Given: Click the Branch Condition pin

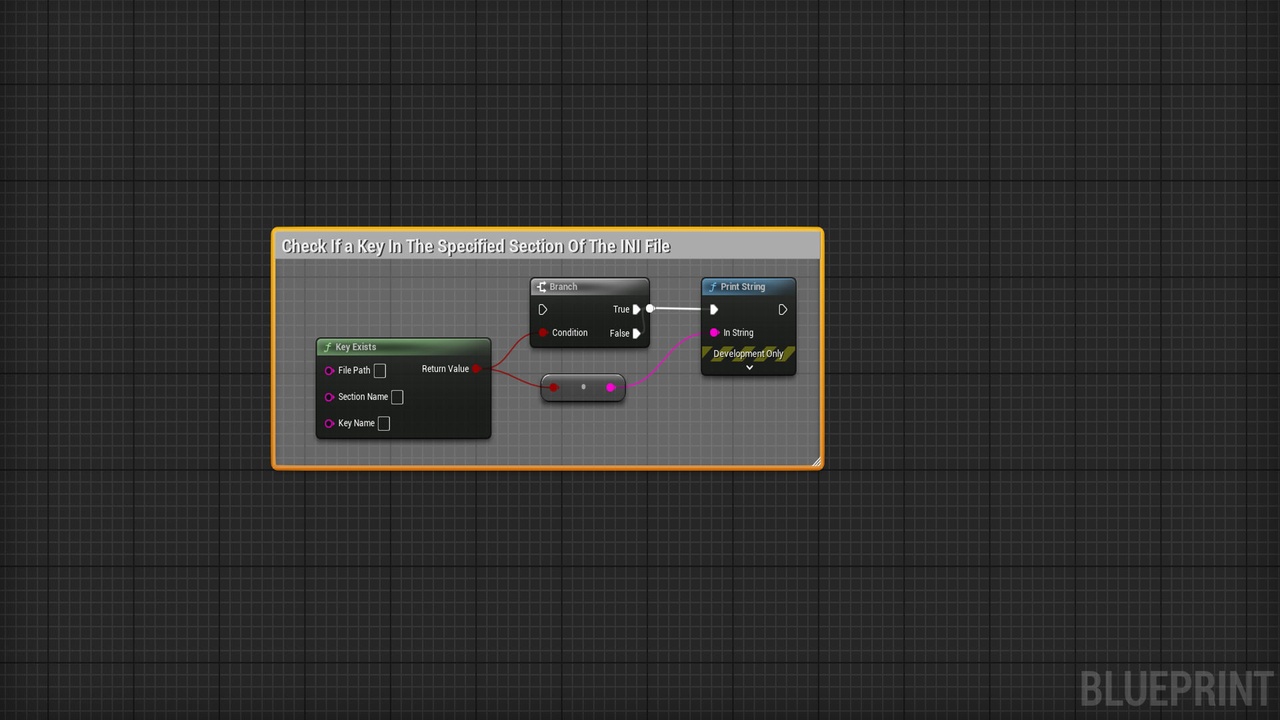Looking at the screenshot, I should (x=543, y=333).
